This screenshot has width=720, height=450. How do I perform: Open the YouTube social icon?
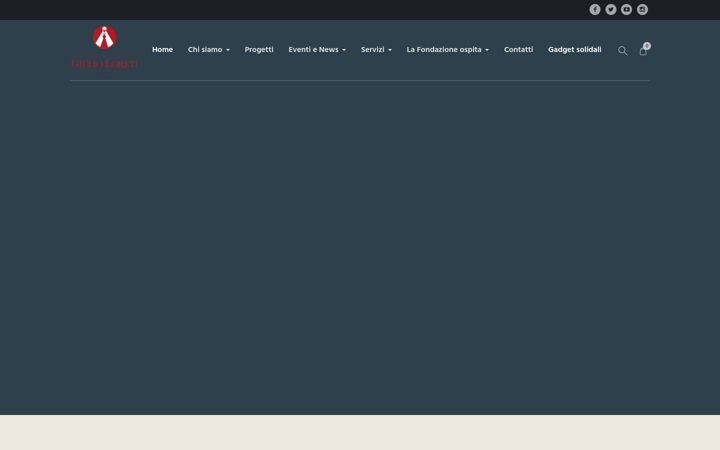click(626, 10)
